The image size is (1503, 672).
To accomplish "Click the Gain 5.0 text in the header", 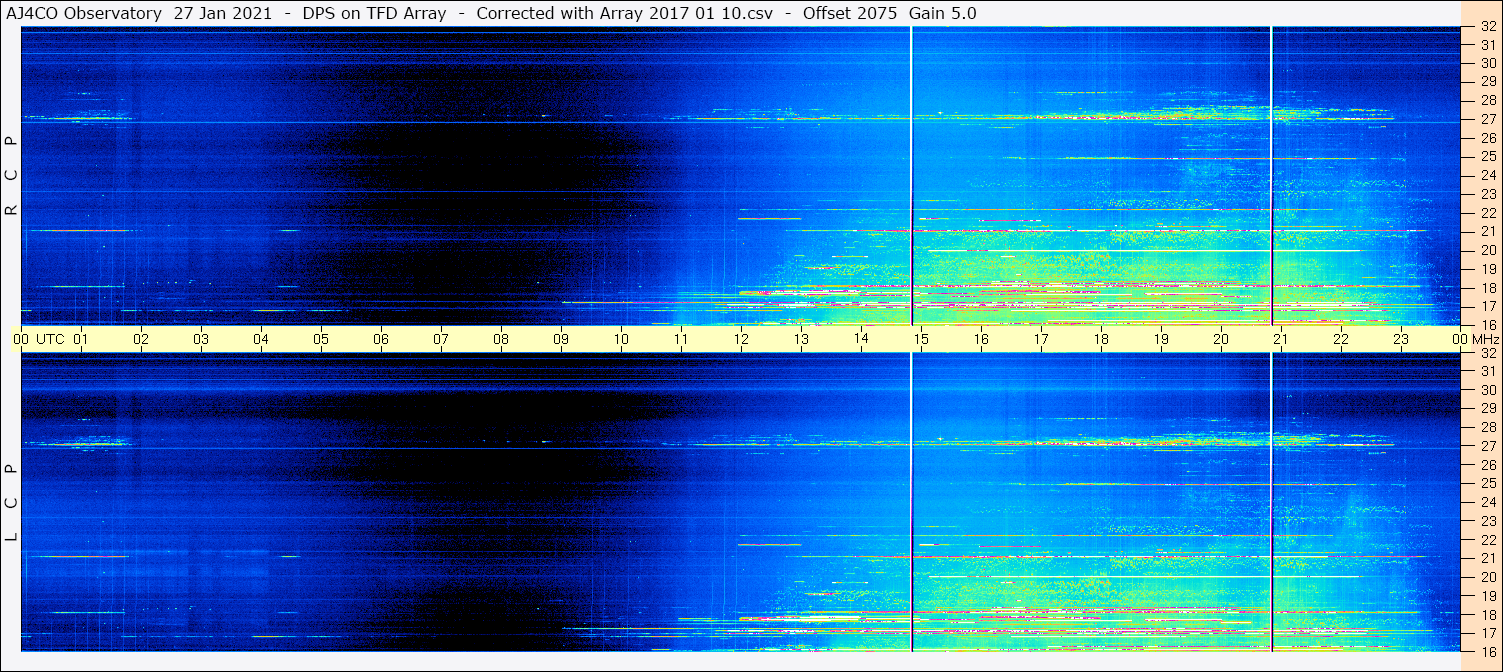I will click(x=942, y=13).
